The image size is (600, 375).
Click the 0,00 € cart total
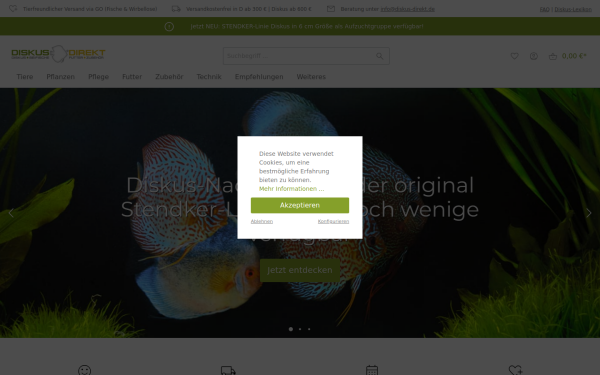[574, 56]
